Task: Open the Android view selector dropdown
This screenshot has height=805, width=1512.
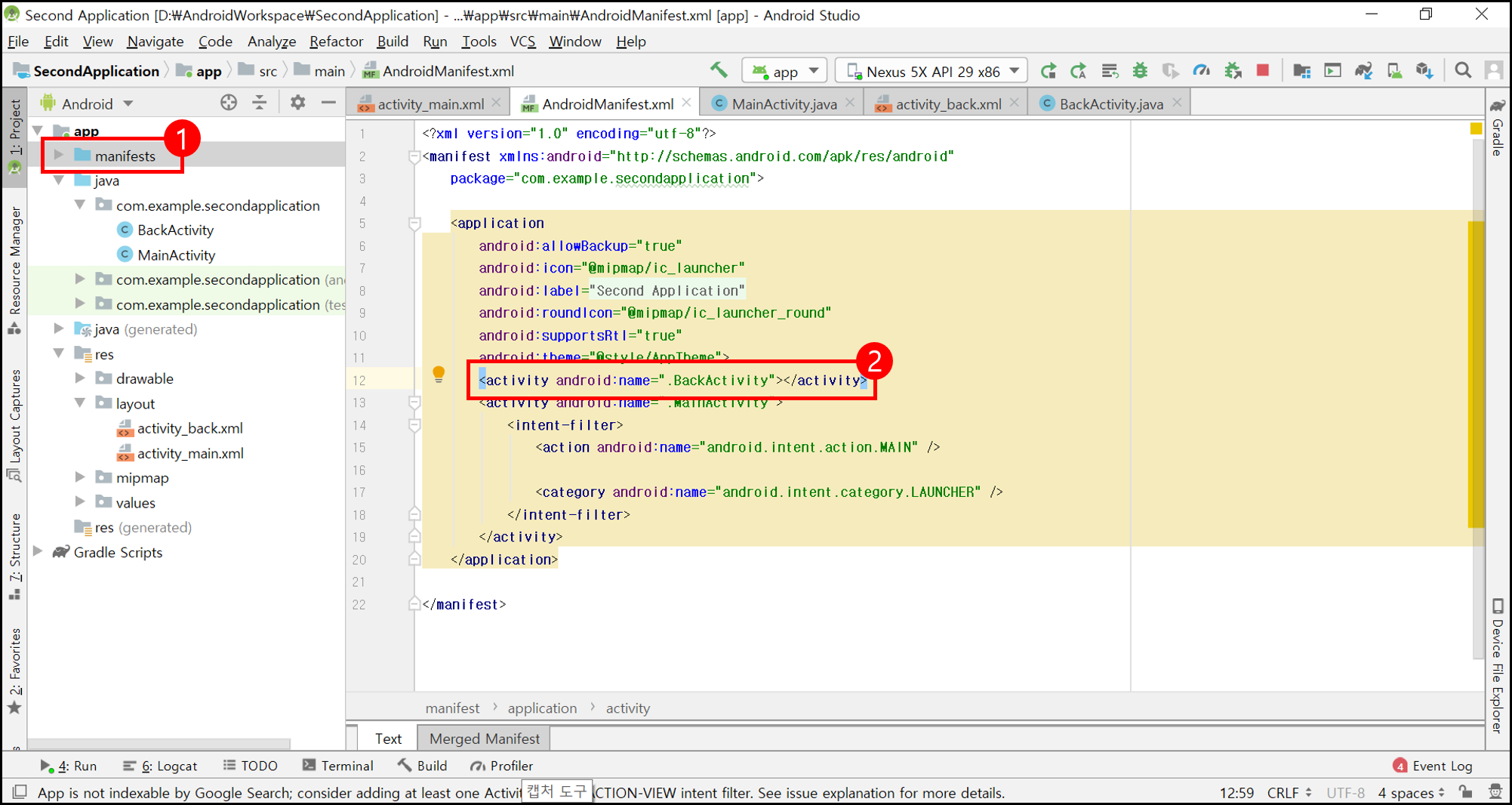Action: (x=87, y=103)
